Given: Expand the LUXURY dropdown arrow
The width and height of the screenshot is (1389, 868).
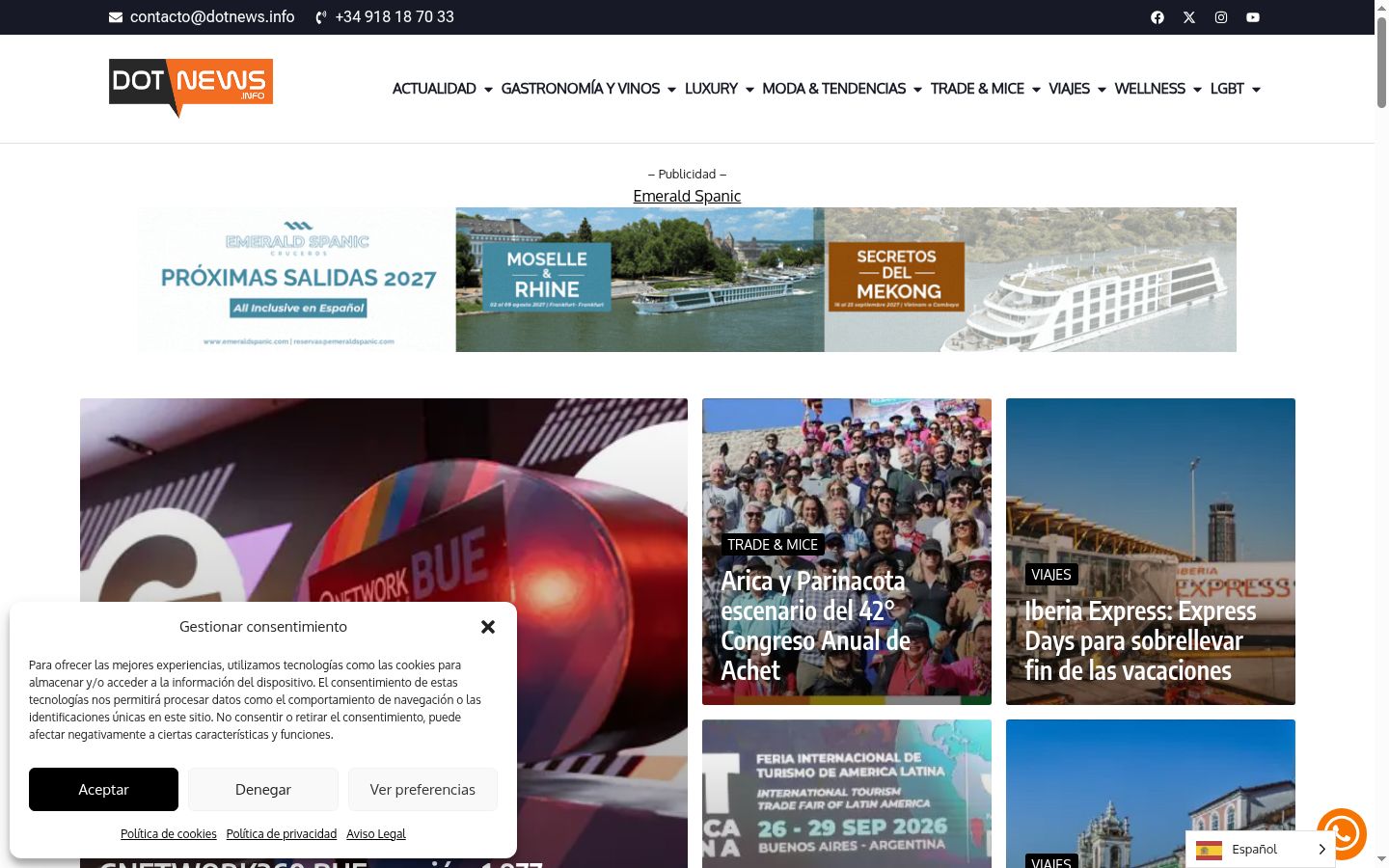Looking at the screenshot, I should [x=749, y=90].
